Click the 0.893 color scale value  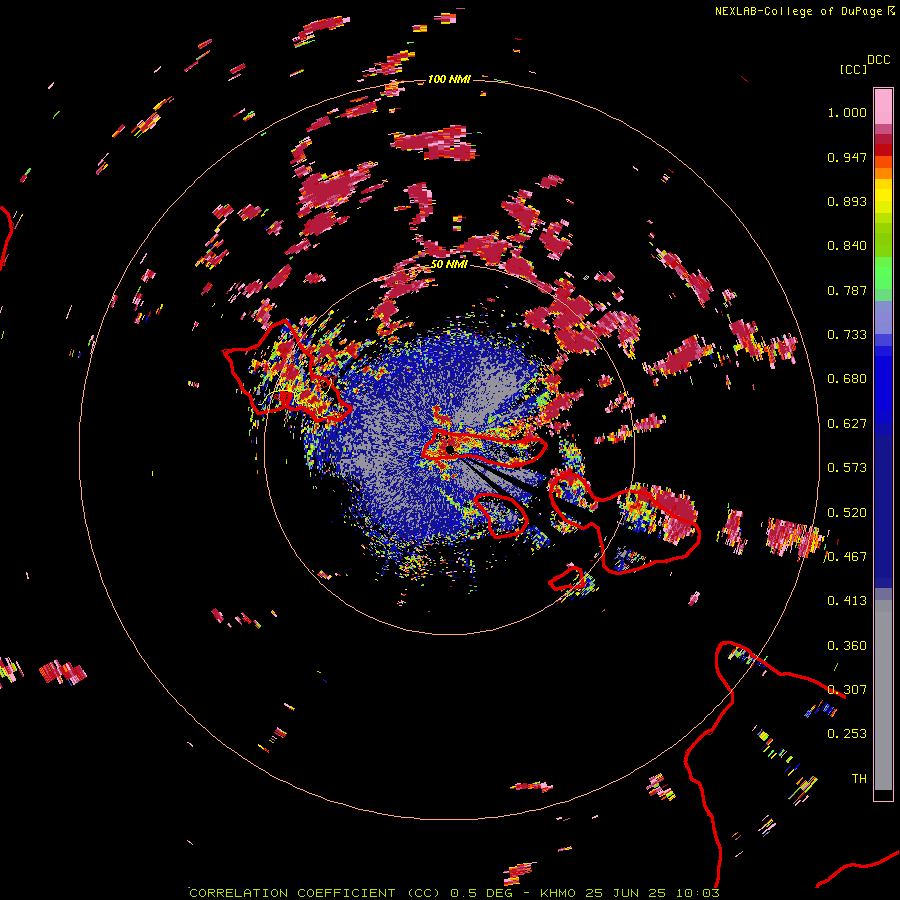(x=847, y=201)
